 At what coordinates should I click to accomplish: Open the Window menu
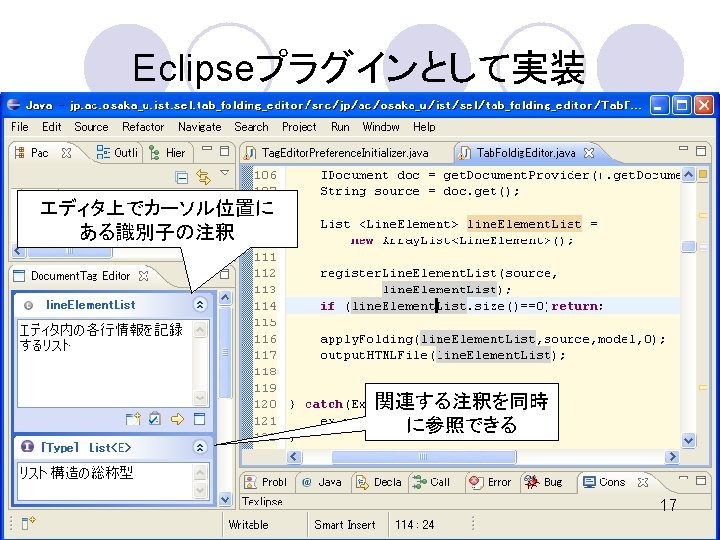pos(381,127)
